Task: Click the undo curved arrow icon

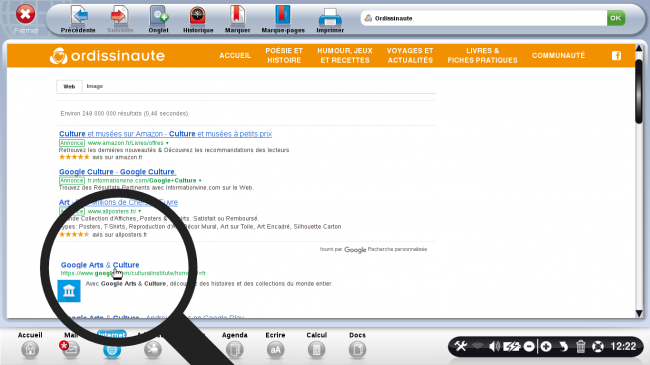Action: pyautogui.click(x=563, y=346)
